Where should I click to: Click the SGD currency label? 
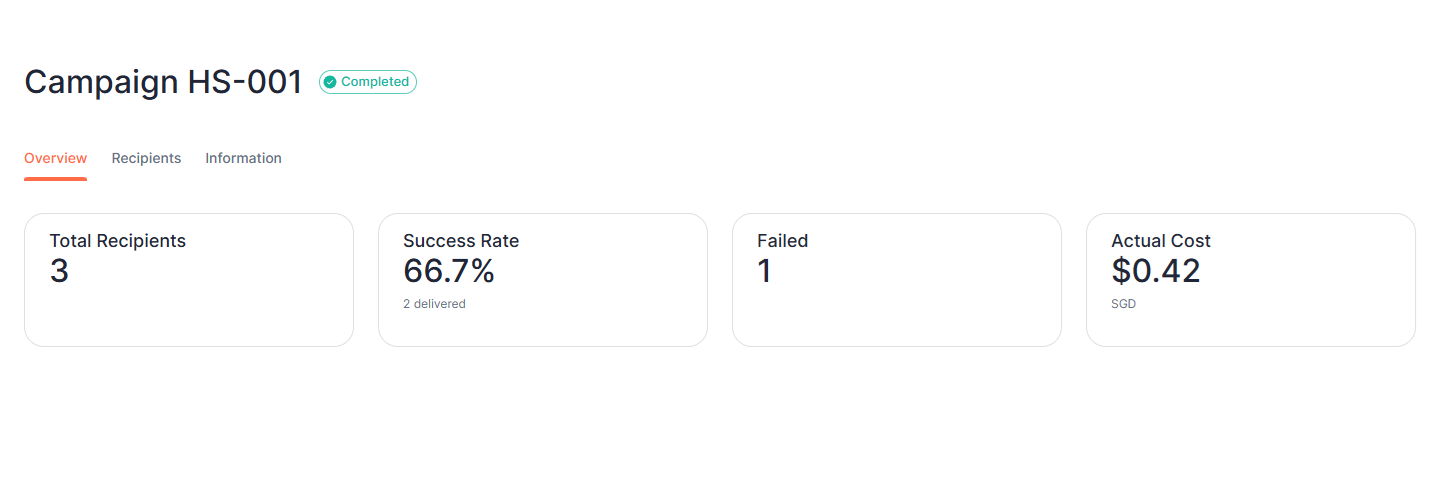pyautogui.click(x=1123, y=304)
